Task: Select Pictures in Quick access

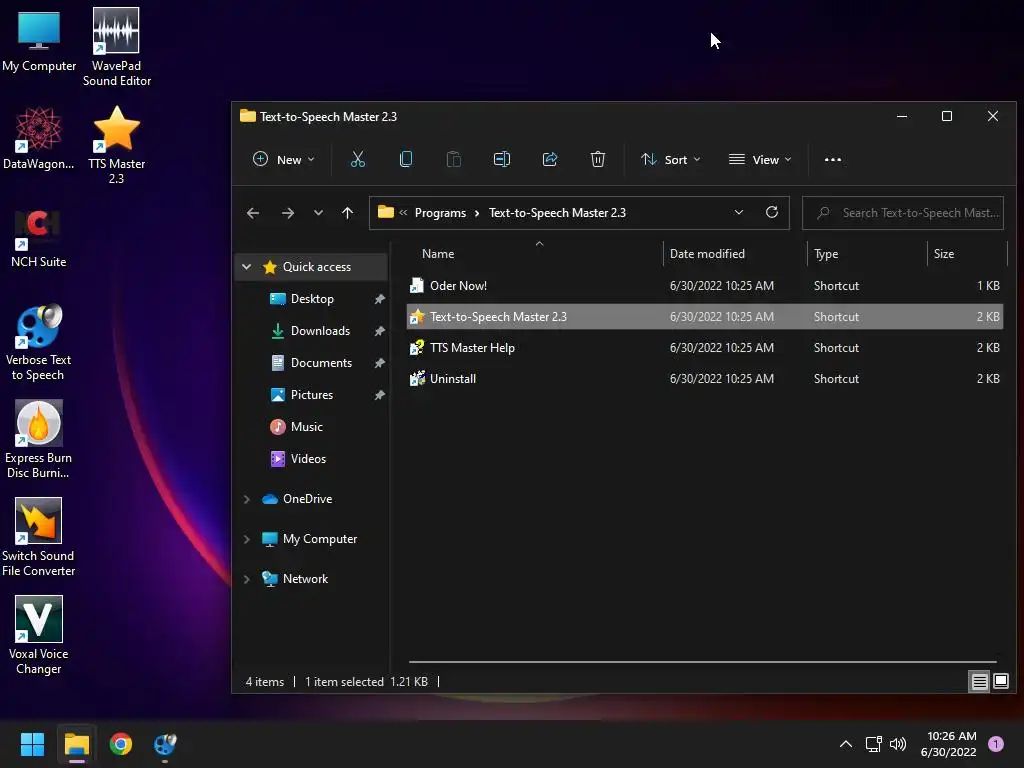Action: coord(312,394)
